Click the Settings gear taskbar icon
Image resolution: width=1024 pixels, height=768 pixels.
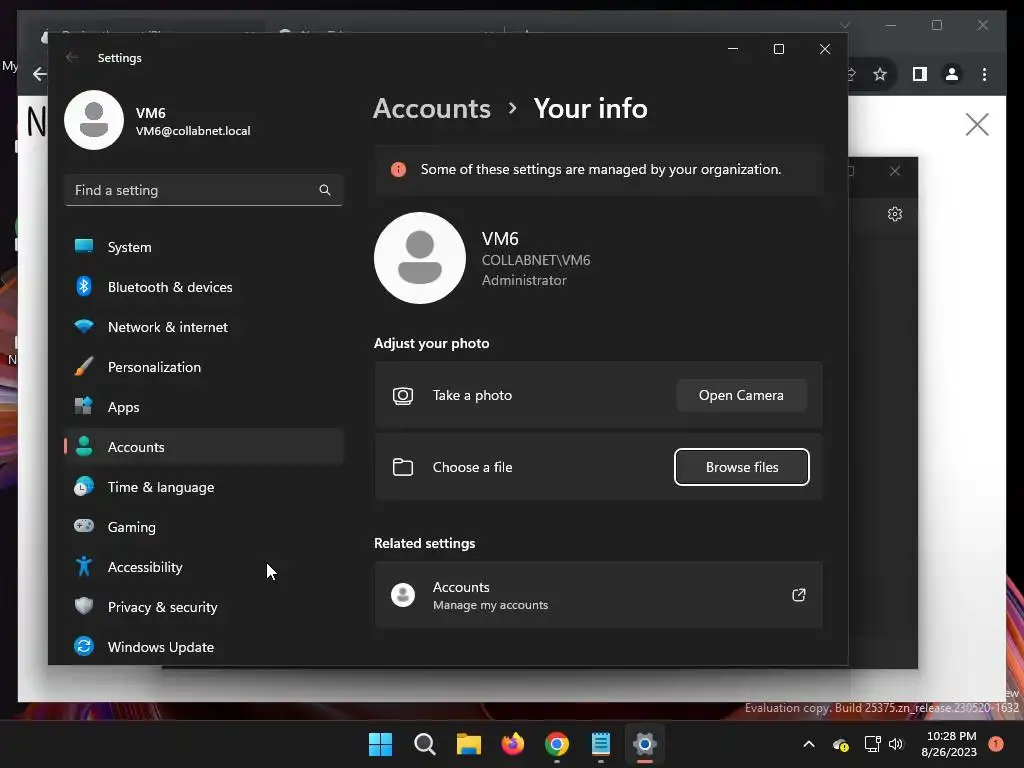[x=645, y=744]
